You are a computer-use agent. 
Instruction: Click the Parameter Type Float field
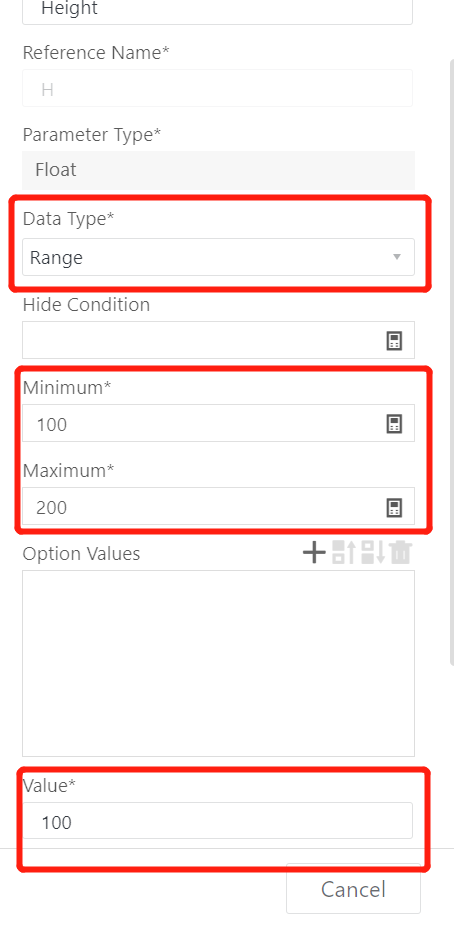point(218,170)
